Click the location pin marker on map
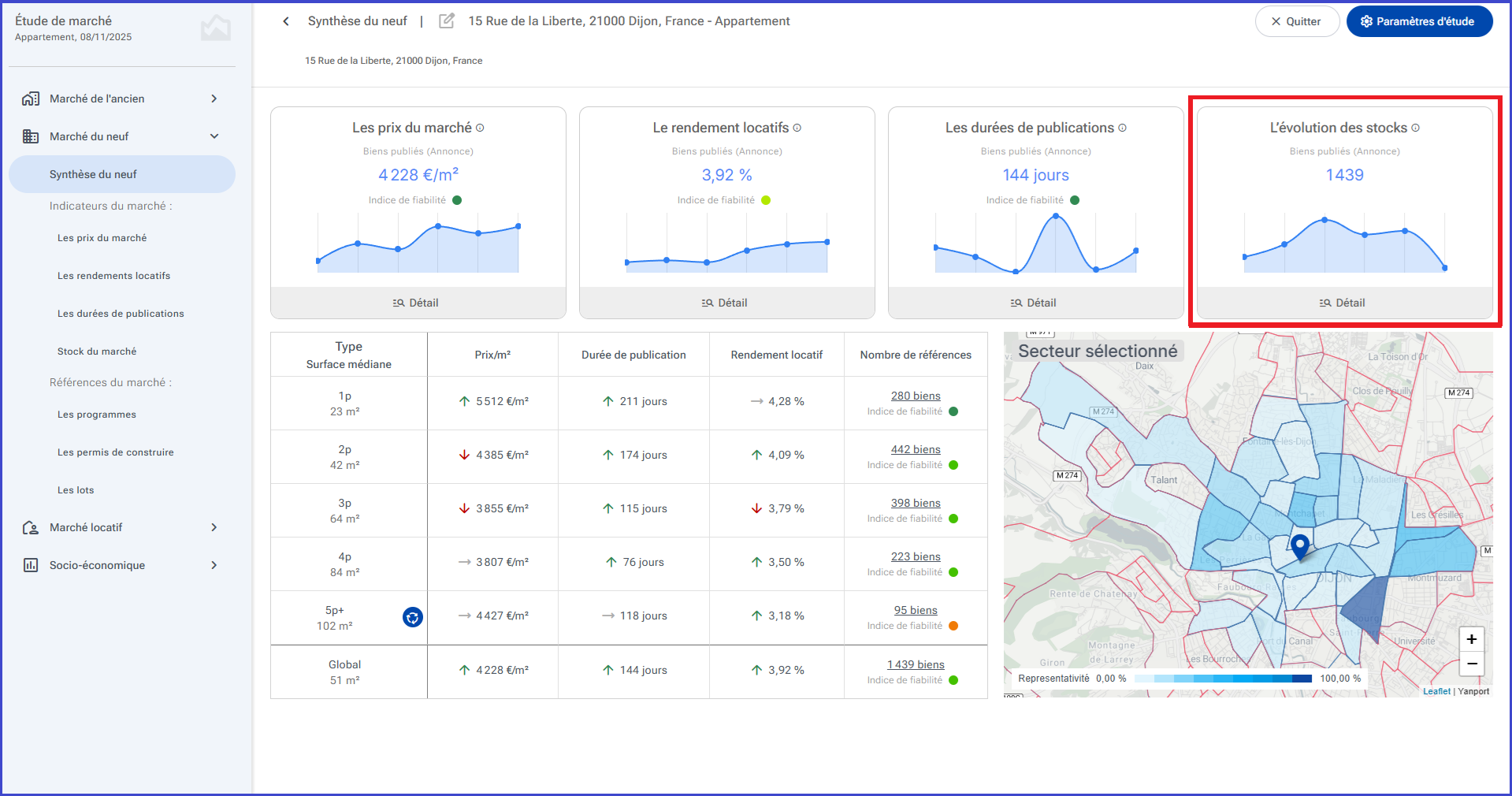The image size is (1512, 796). [1300, 546]
